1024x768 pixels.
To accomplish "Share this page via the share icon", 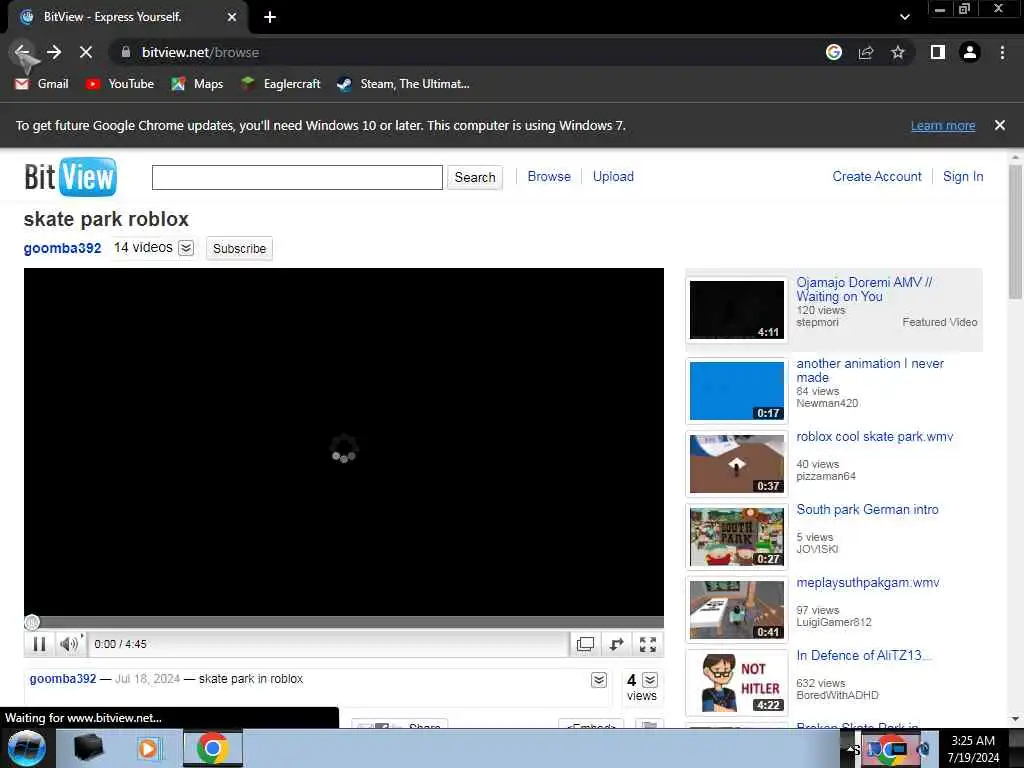I will pyautogui.click(x=866, y=52).
